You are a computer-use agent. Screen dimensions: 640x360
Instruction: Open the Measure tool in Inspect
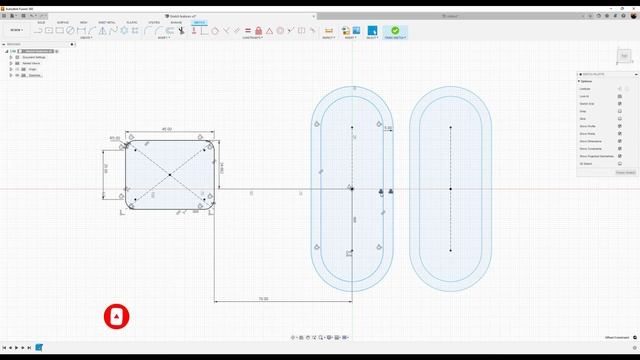coord(329,31)
